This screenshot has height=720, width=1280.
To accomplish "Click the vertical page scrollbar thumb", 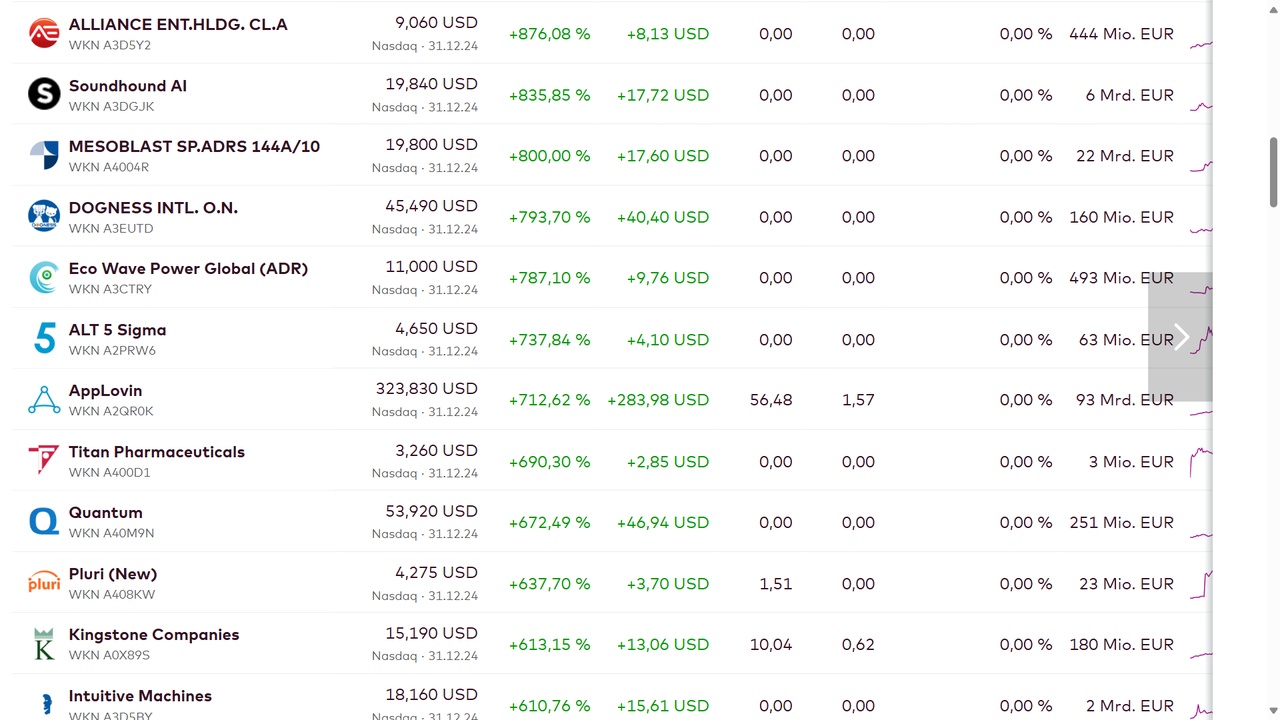I will pyautogui.click(x=1273, y=172).
